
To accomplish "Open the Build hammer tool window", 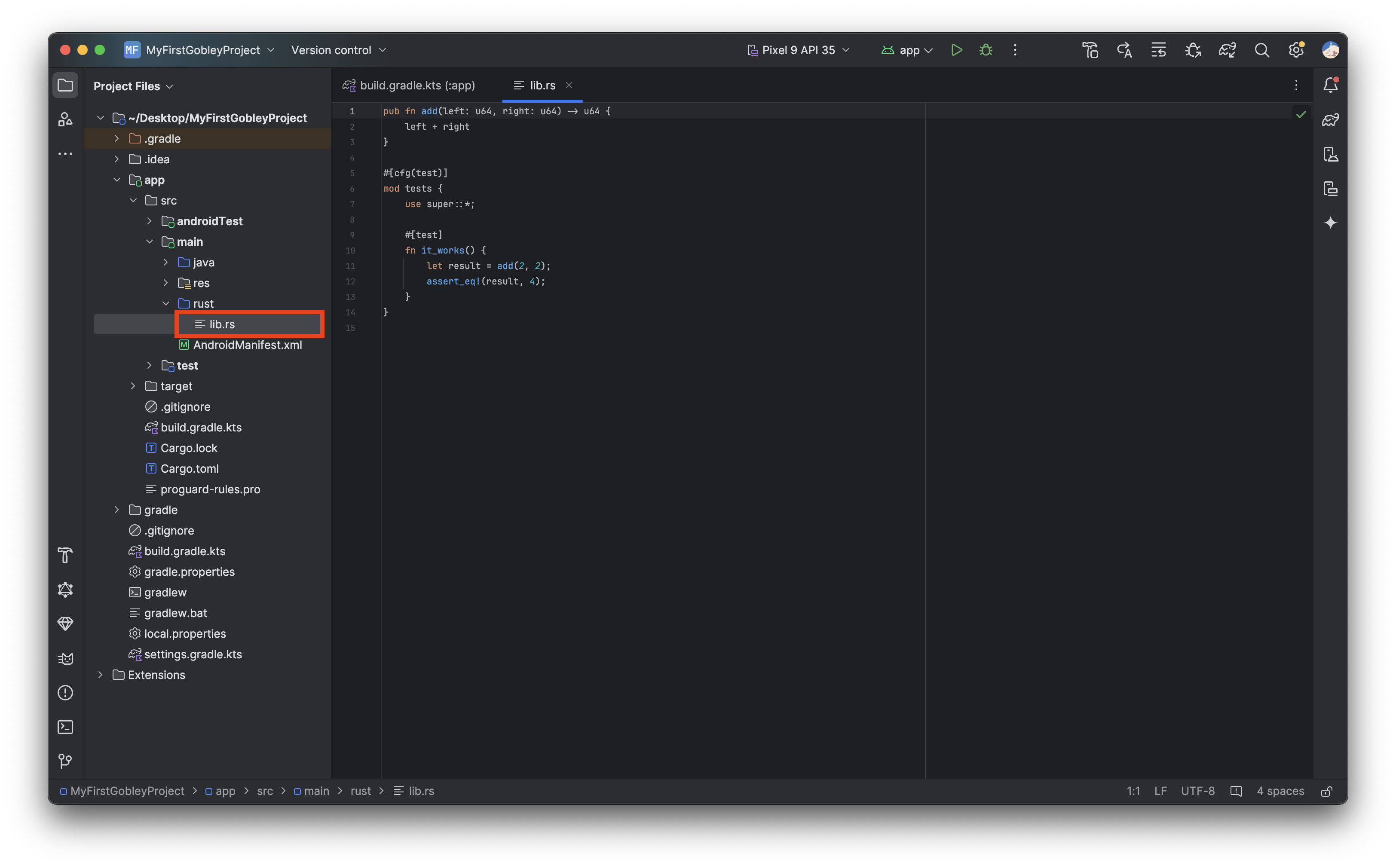I will pyautogui.click(x=65, y=555).
